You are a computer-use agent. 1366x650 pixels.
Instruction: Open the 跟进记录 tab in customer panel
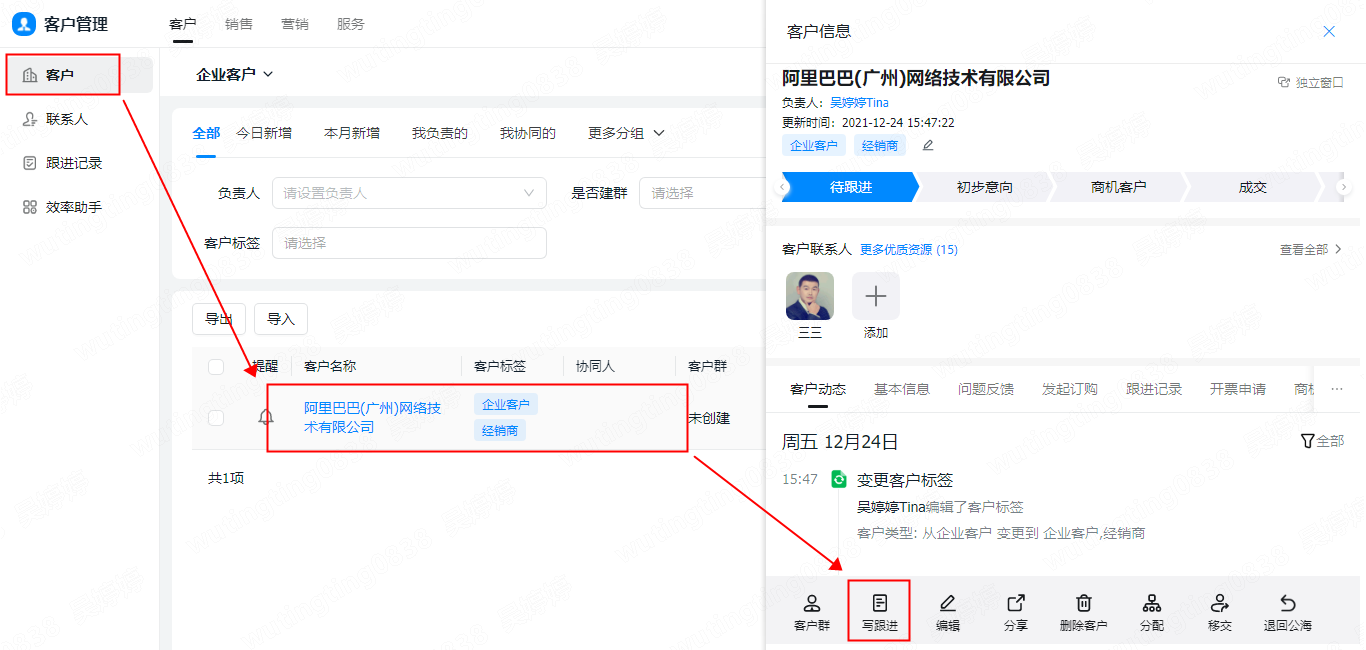[1154, 389]
